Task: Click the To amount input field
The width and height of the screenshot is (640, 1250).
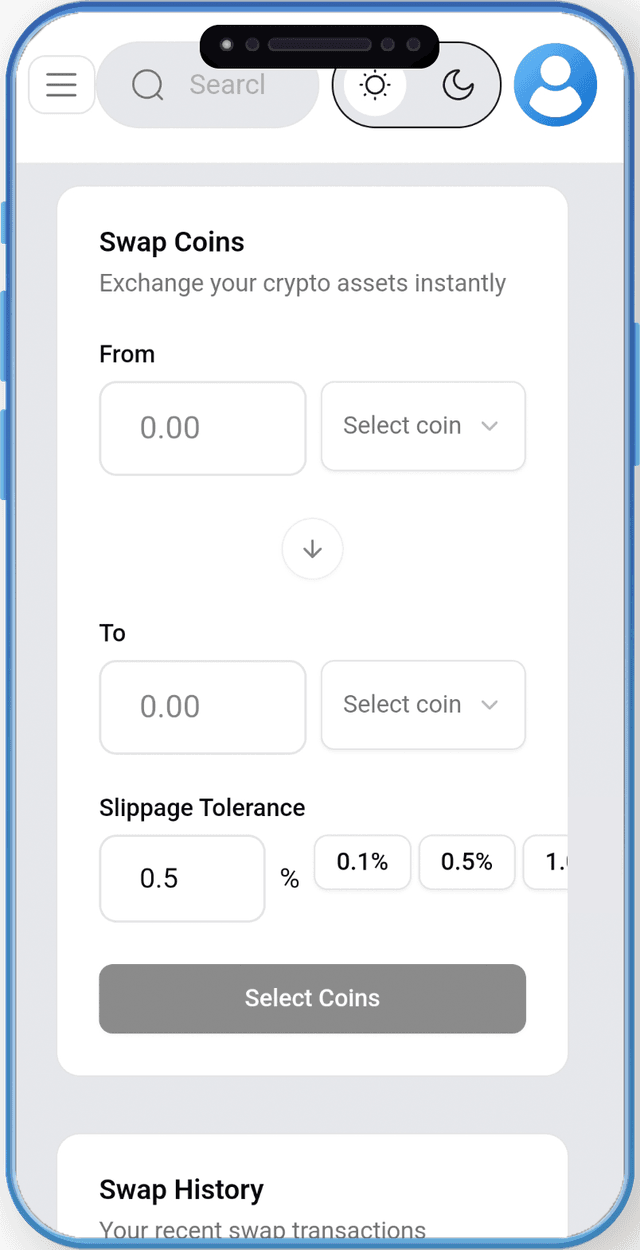Action: pos(202,707)
